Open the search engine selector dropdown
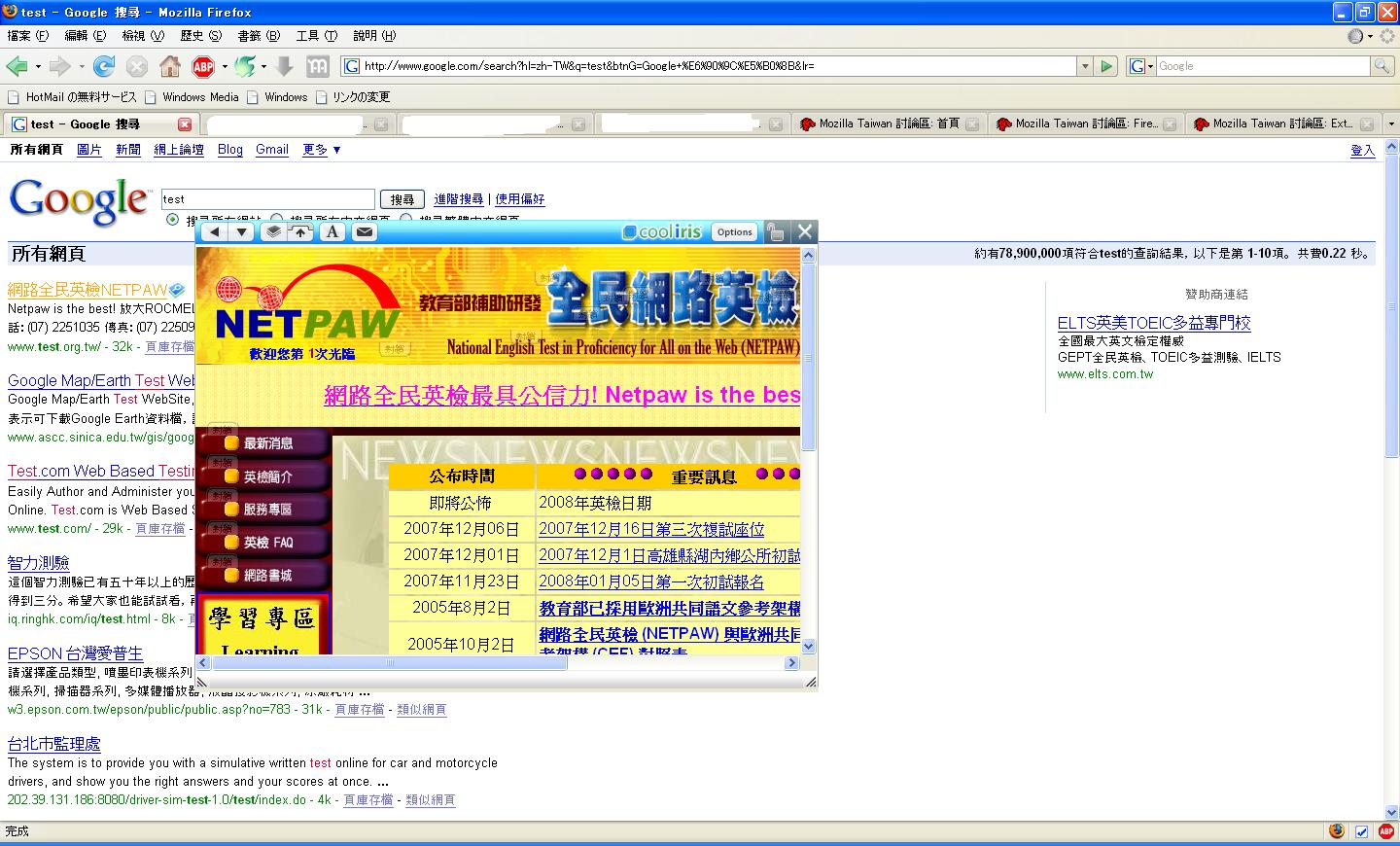Image resolution: width=1400 pixels, height=846 pixels. coord(1141,66)
